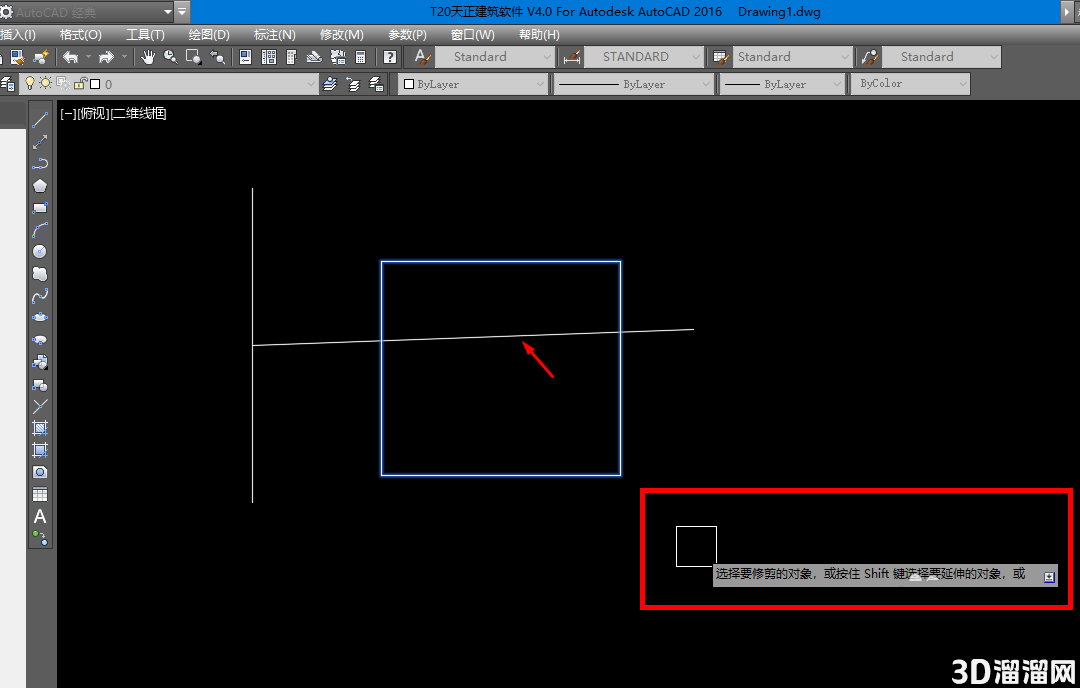Screen dimensions: 1080x688
Task: Select the Ellipse tool
Action: pos(40,317)
